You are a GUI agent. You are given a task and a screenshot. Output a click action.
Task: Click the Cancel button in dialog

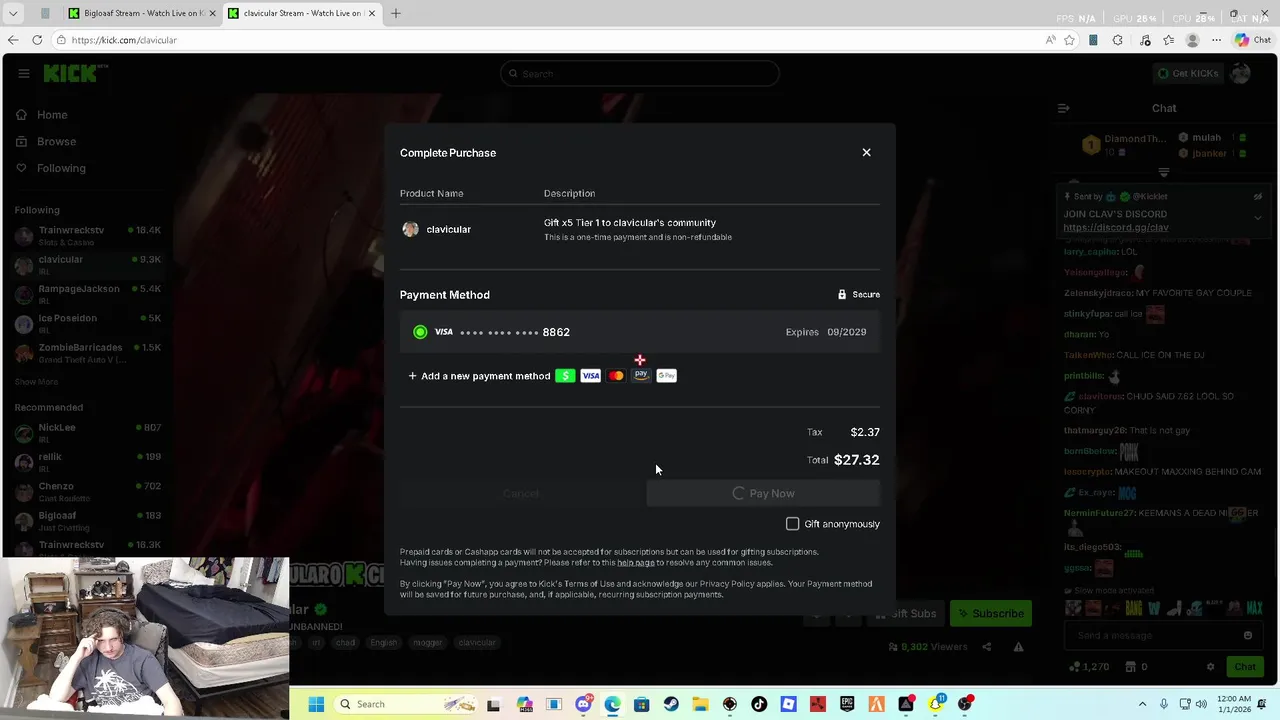tap(521, 493)
